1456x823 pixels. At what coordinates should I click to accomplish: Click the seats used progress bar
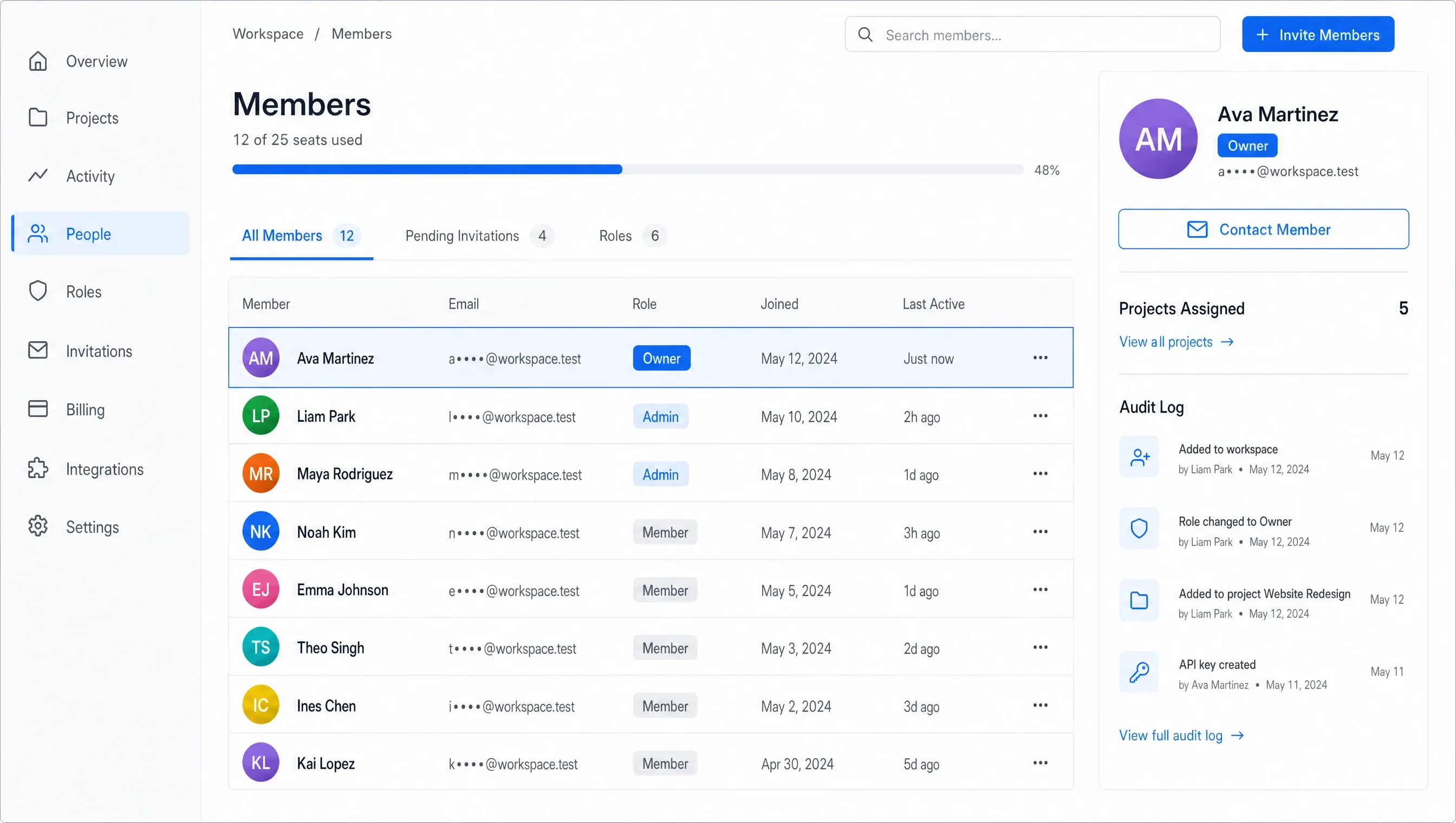coord(628,169)
